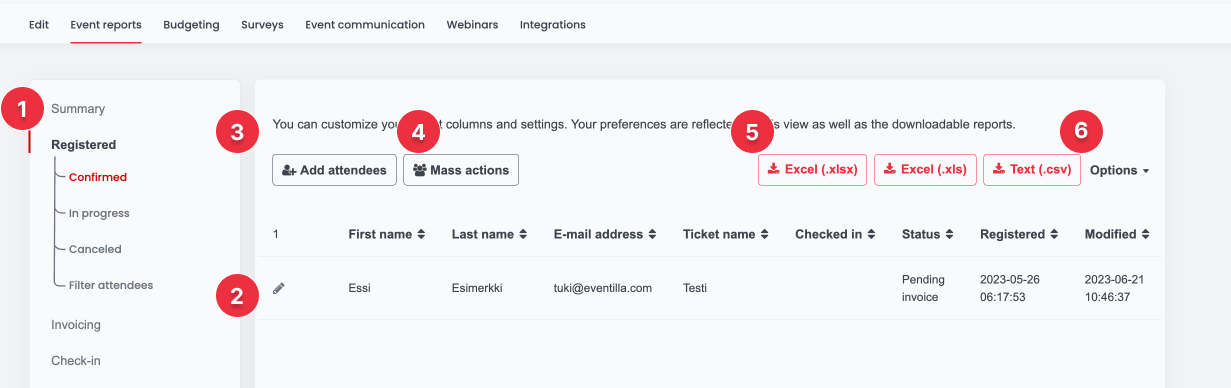The width and height of the screenshot is (1231, 388).
Task: Switch to the Budgeting tab
Action: coord(191,24)
